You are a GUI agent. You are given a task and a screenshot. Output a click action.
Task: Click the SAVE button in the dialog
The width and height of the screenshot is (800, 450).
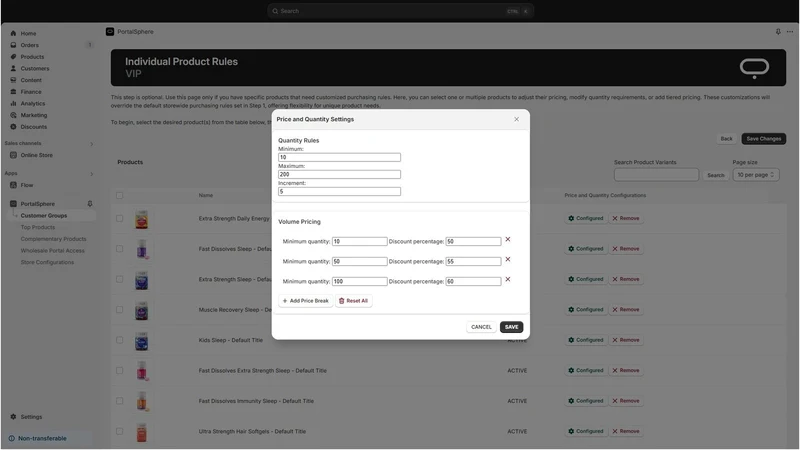coord(511,327)
